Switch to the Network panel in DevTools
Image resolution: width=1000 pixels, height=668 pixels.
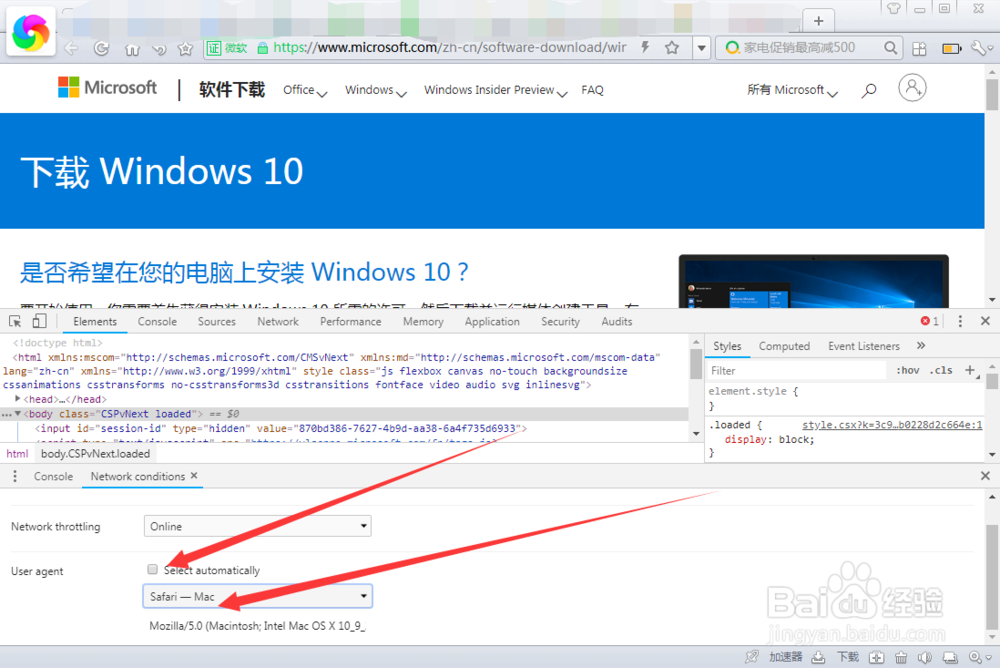pyautogui.click(x=277, y=320)
